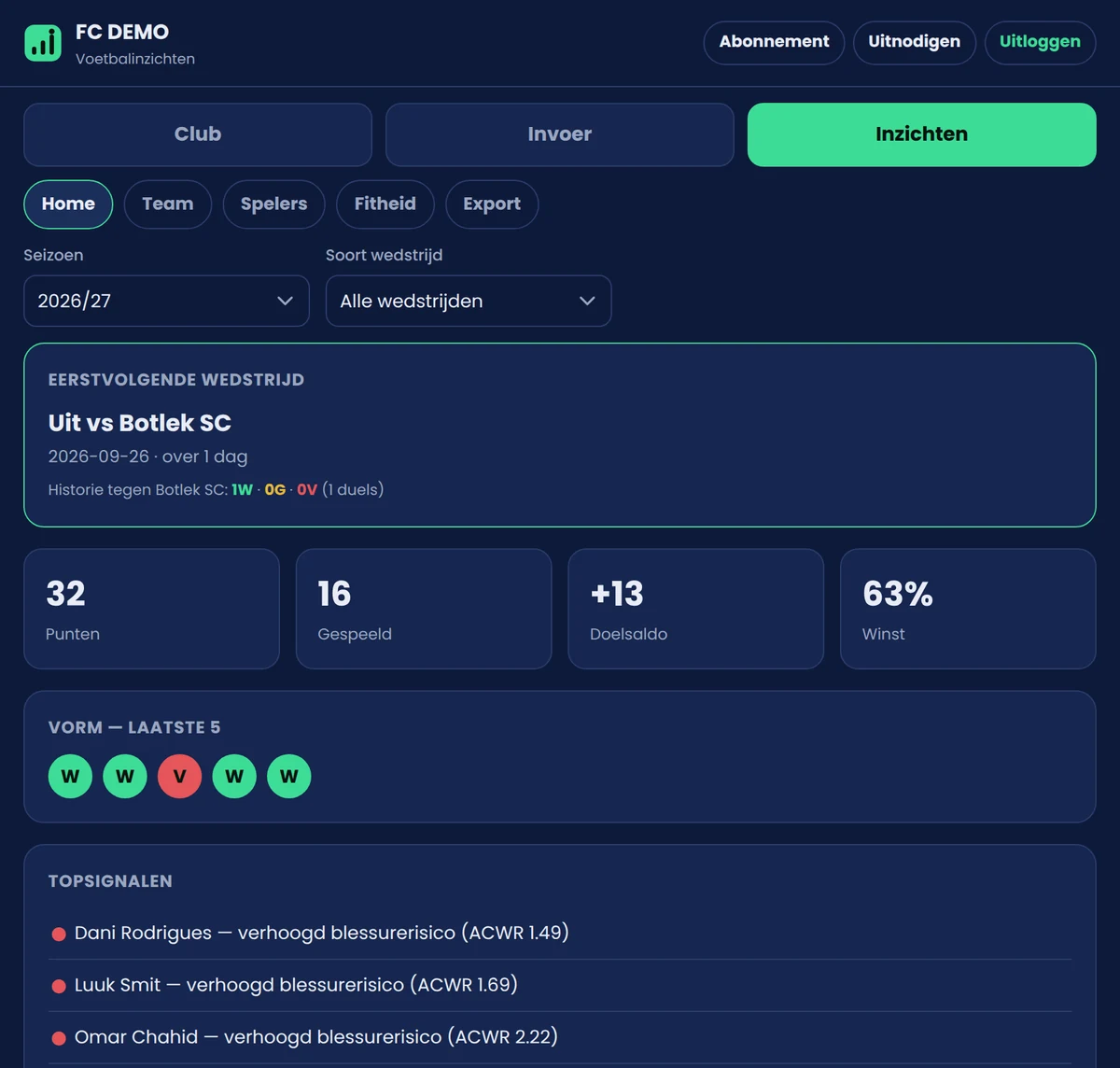The width and height of the screenshot is (1120, 1068).
Task: Go to the Fitheid sub-tab
Action: [x=385, y=204]
